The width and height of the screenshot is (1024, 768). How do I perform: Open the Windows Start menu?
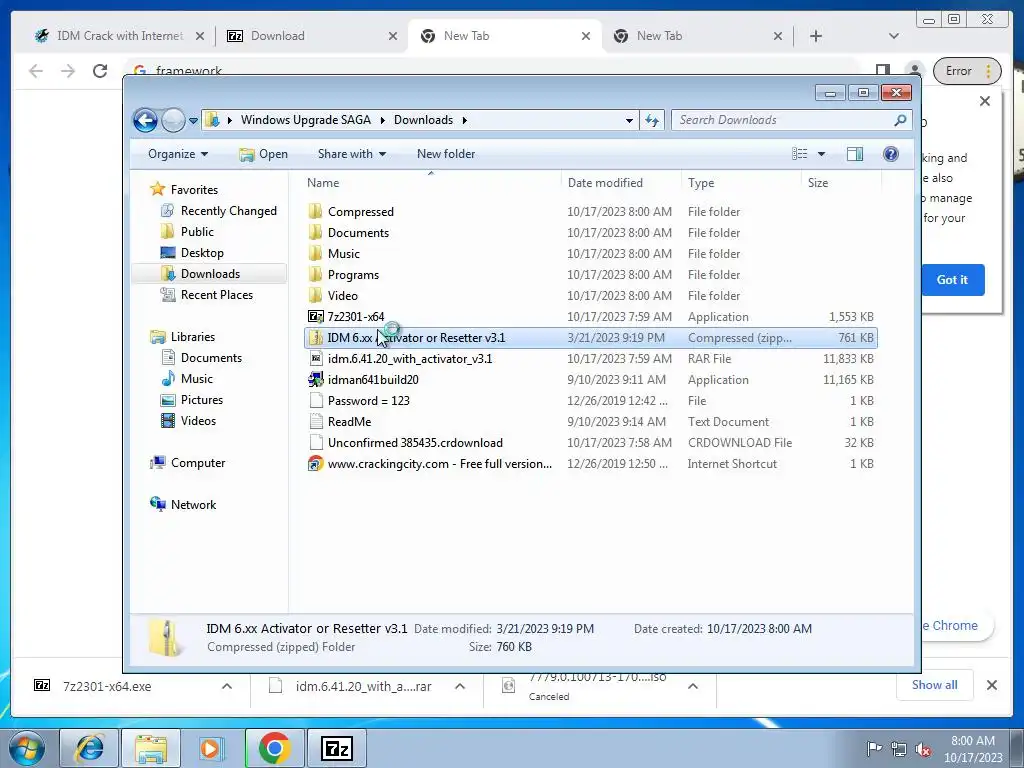tap(26, 748)
